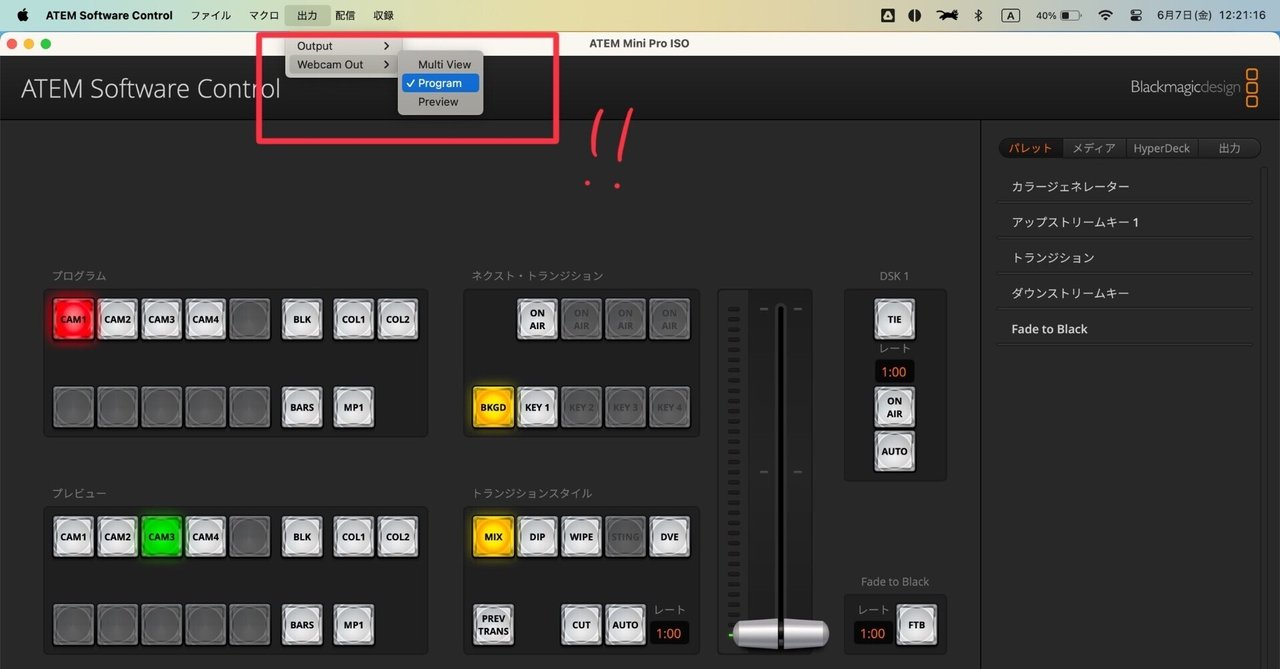Image resolution: width=1280 pixels, height=669 pixels.
Task: Select CAM3 on the Program bus
Action: (161, 319)
